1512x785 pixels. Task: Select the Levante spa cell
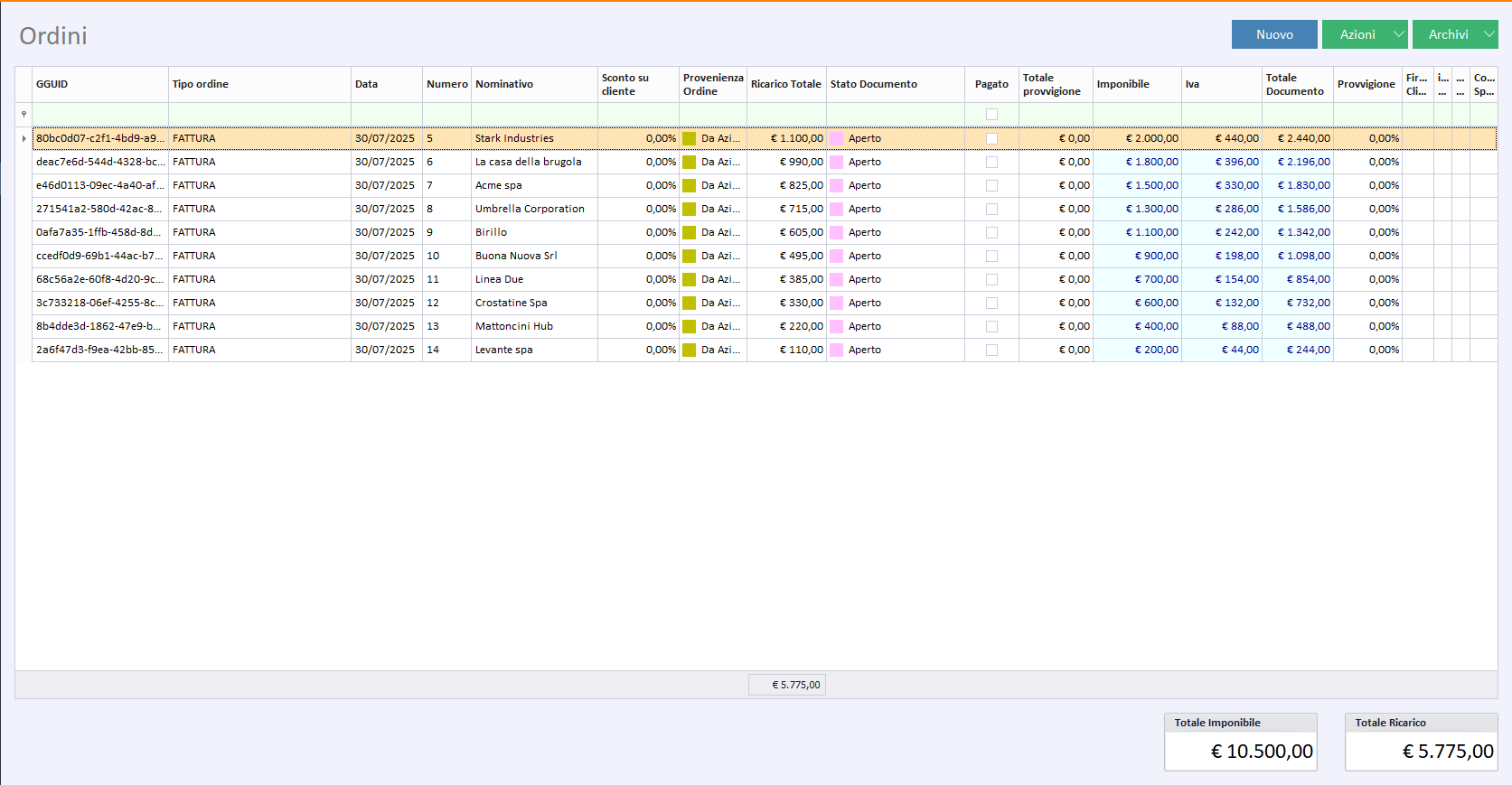[535, 350]
